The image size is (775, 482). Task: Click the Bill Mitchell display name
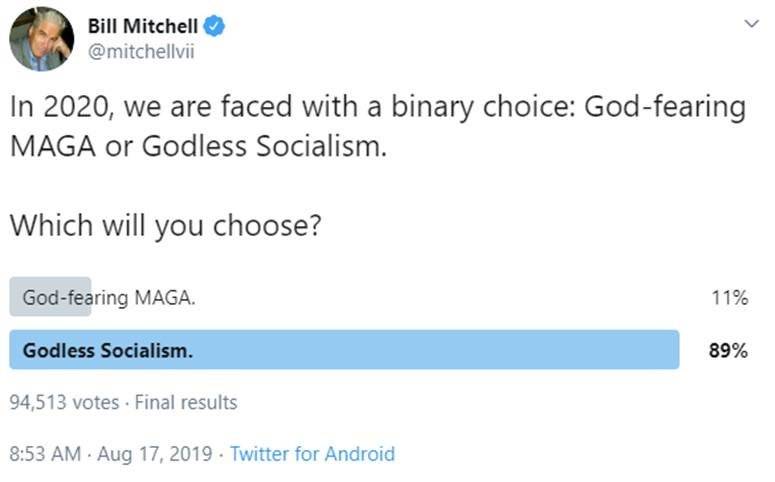(x=143, y=26)
